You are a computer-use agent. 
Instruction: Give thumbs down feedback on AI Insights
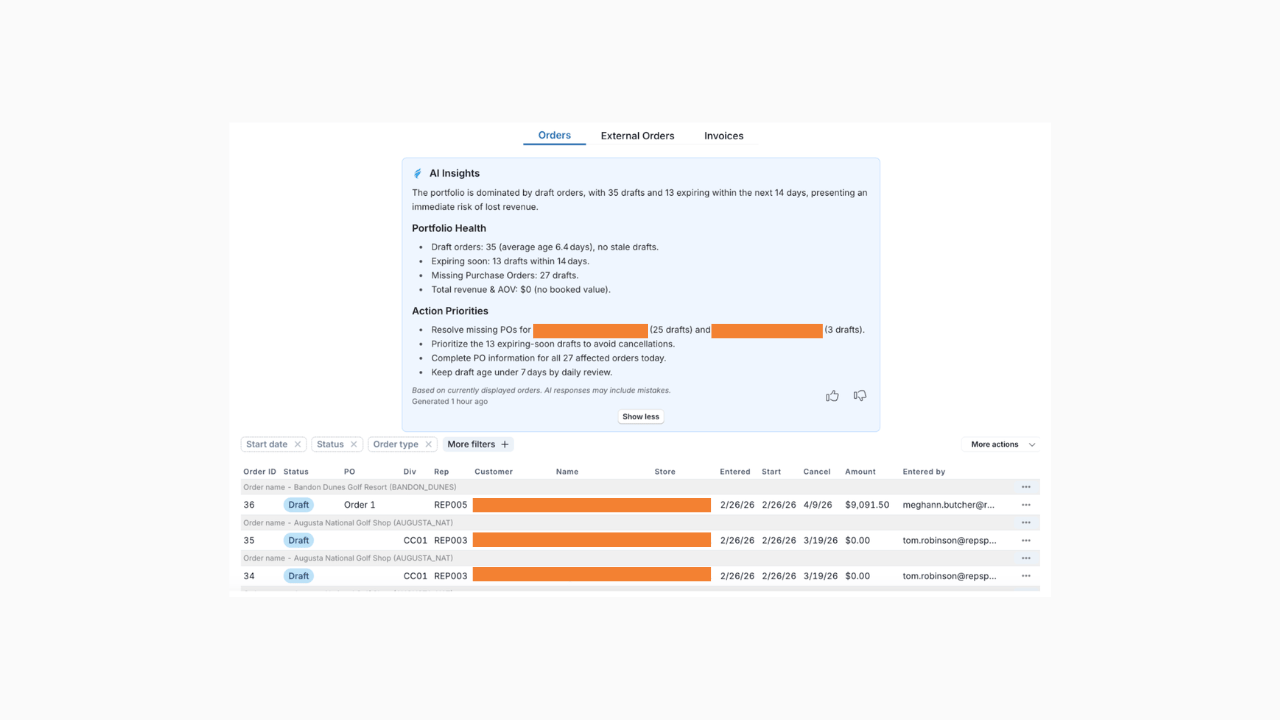point(860,395)
